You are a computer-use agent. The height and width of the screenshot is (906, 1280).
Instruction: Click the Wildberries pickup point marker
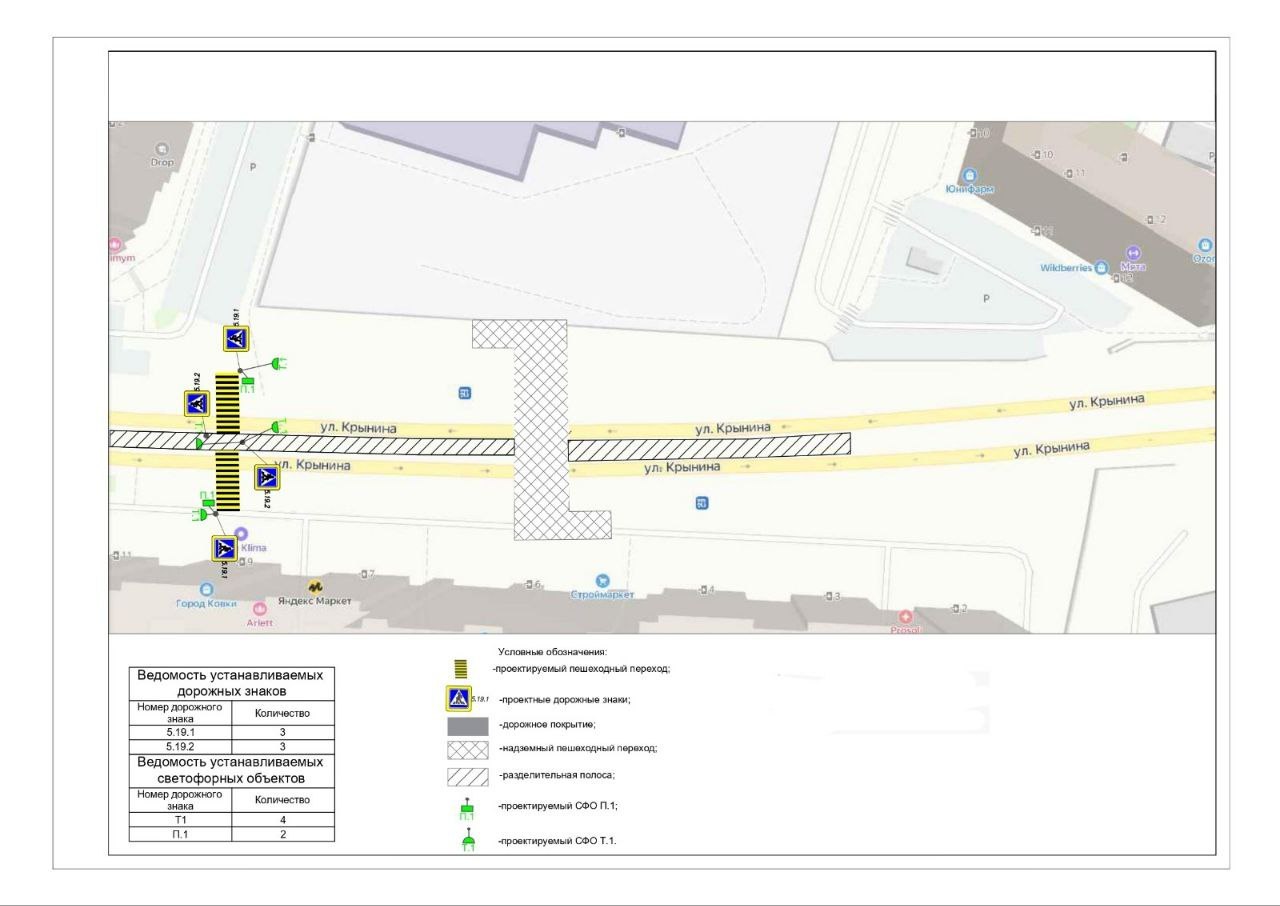click(x=1101, y=268)
